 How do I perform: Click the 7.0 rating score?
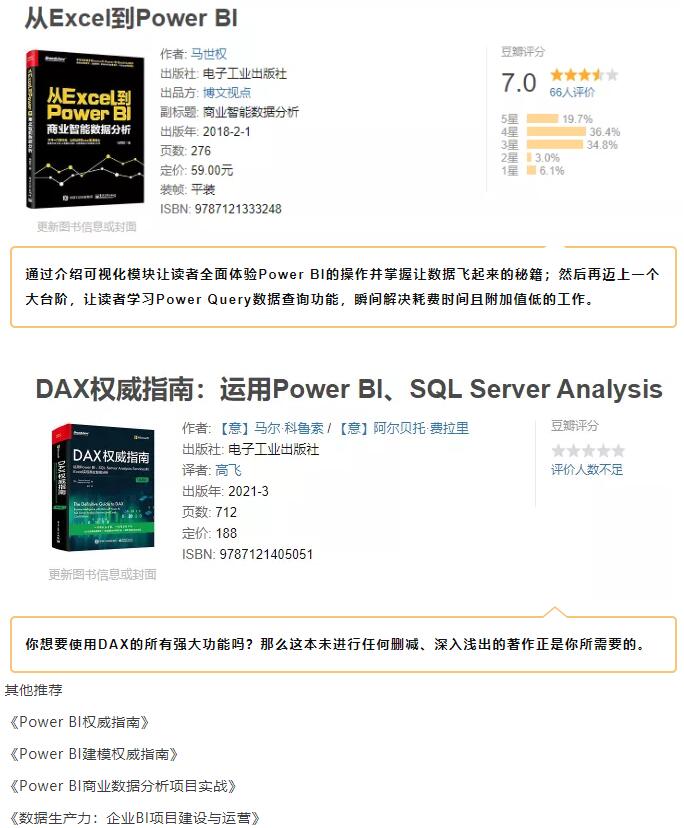(519, 83)
